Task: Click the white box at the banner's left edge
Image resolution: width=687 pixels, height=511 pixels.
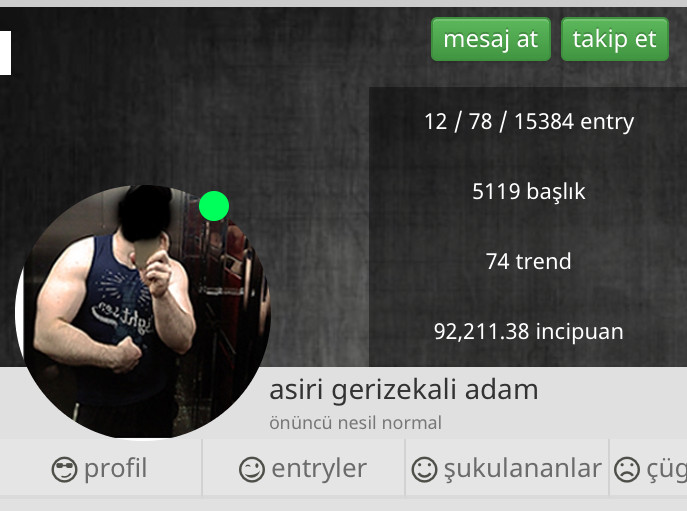Action: pos(5,53)
